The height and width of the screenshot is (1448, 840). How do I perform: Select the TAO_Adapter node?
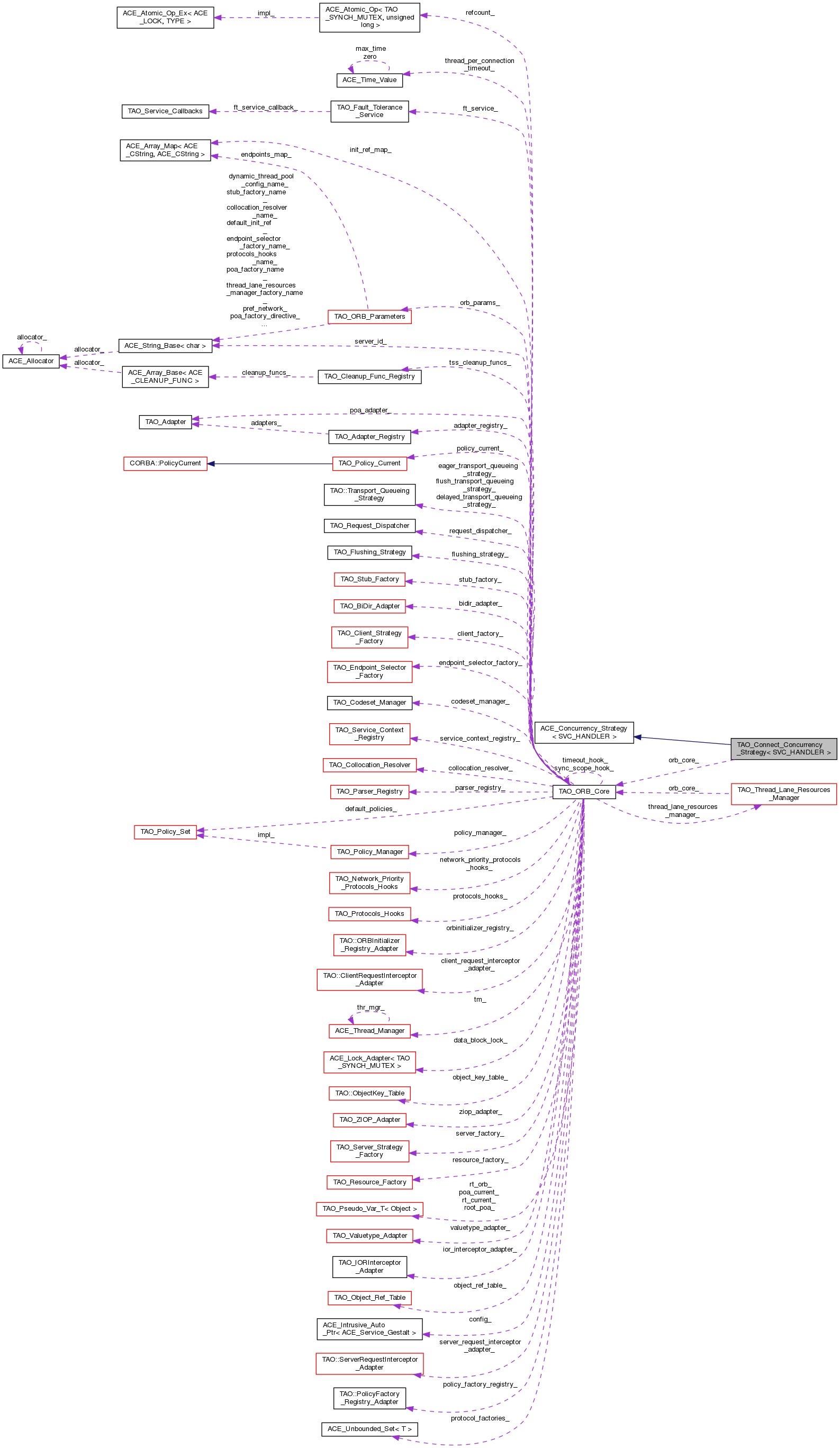point(166,422)
